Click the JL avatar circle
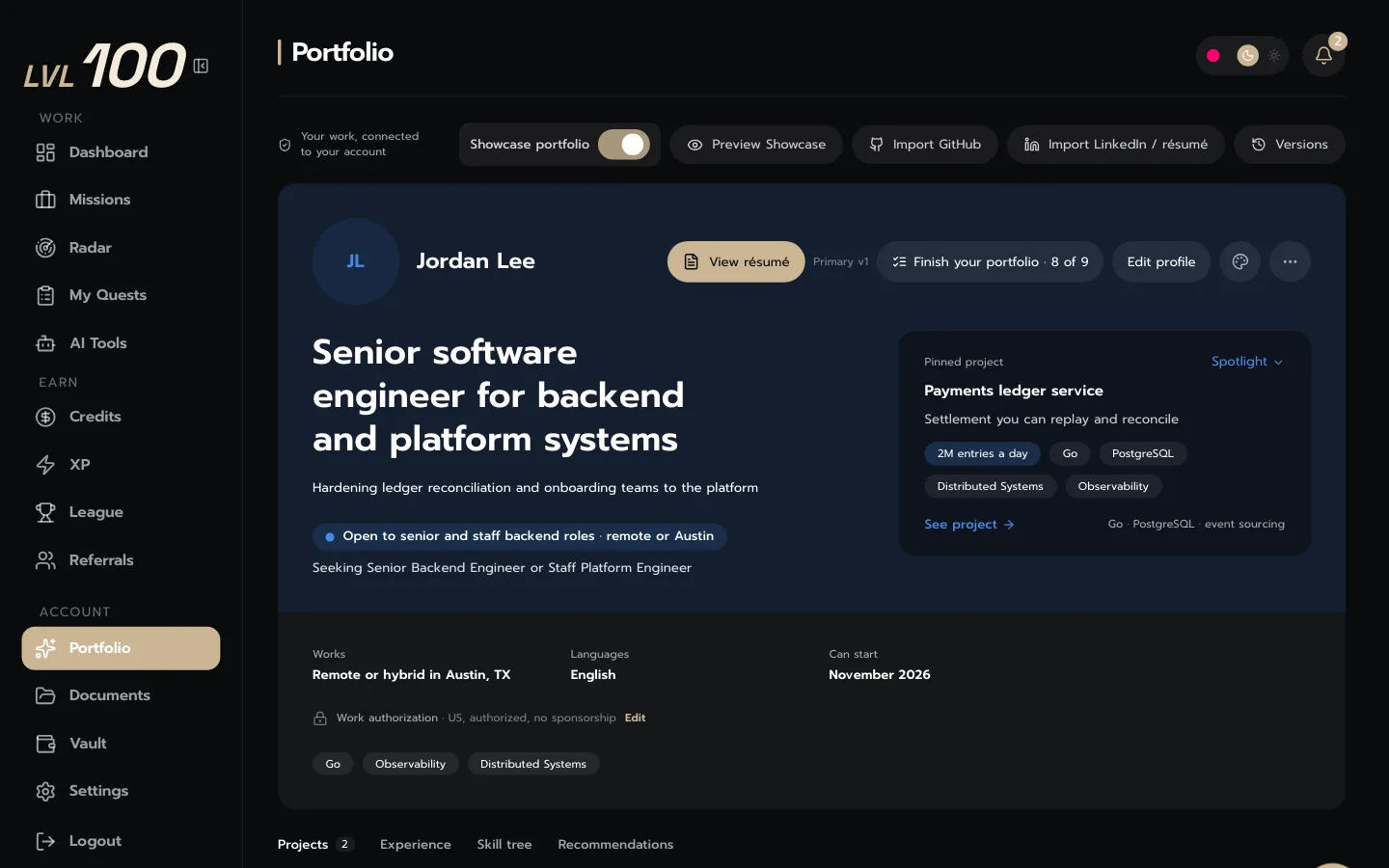This screenshot has height=868, width=1389. pyautogui.click(x=355, y=261)
